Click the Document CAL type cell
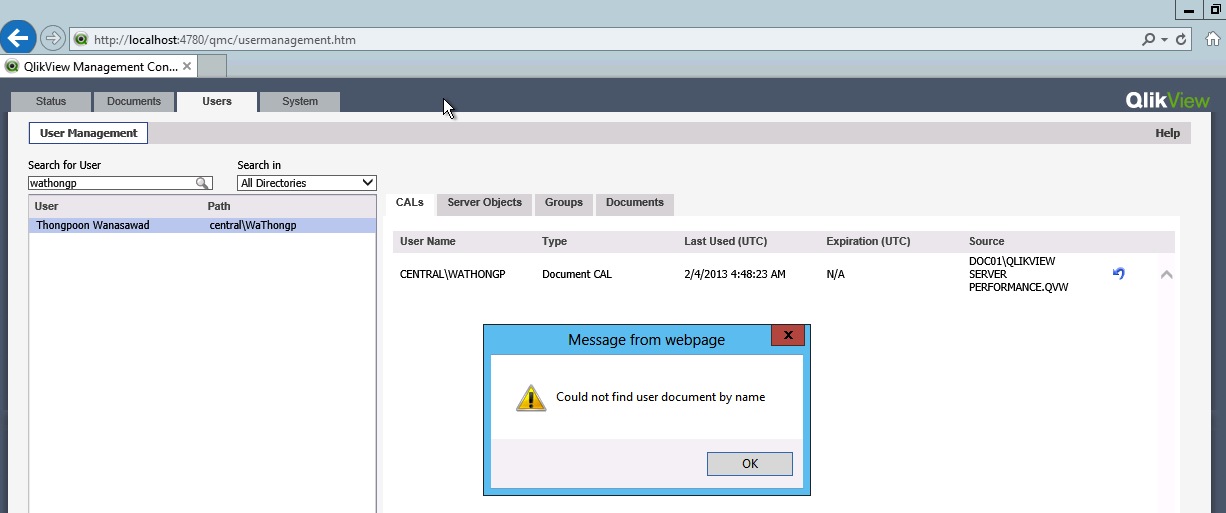Viewport: 1226px width, 513px height. tap(577, 274)
